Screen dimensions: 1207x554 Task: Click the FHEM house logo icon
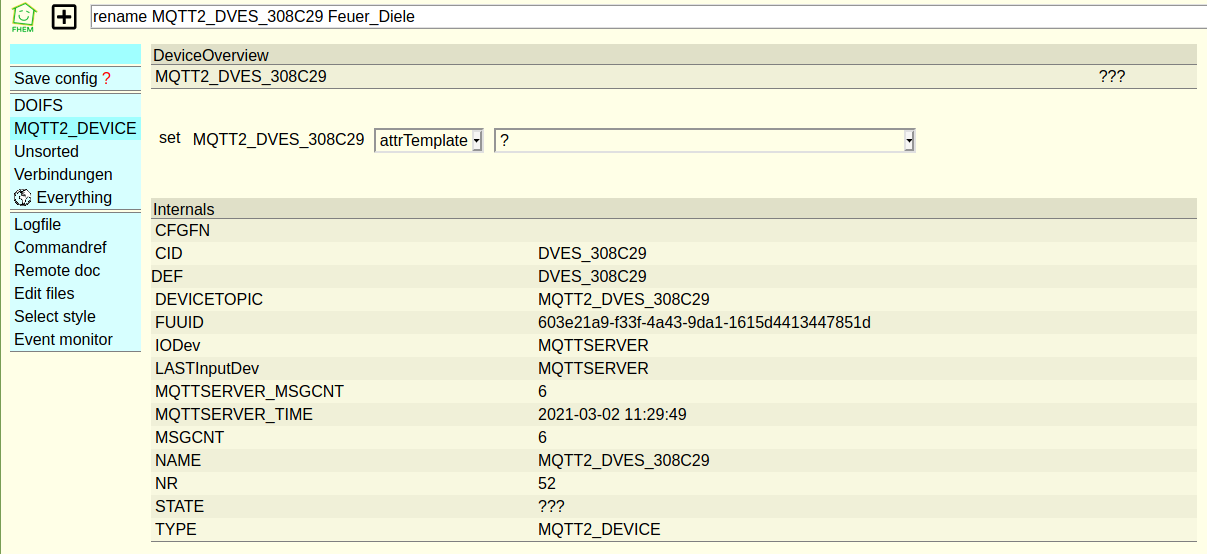click(23, 17)
